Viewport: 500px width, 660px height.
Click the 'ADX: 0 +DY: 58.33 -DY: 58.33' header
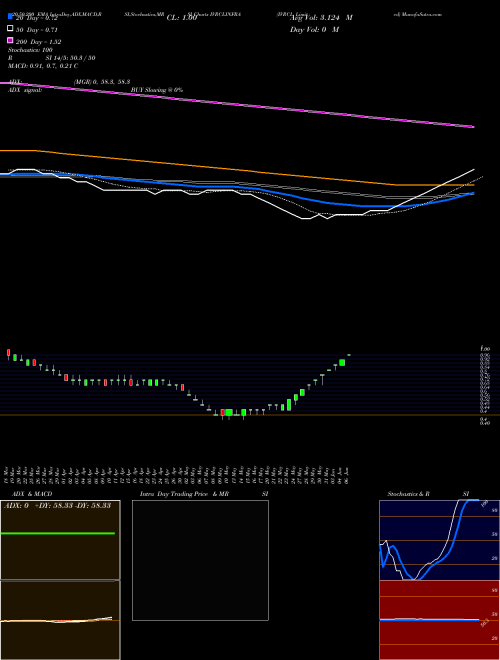(x=57, y=506)
